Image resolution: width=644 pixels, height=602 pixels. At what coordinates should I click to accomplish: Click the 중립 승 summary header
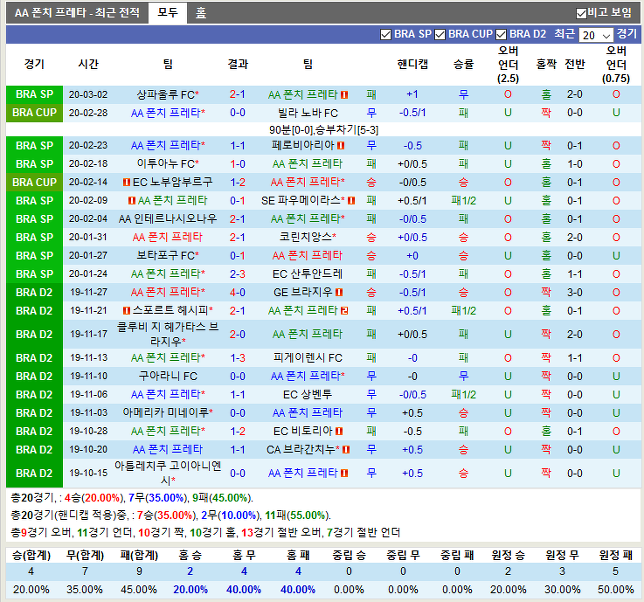(349, 556)
